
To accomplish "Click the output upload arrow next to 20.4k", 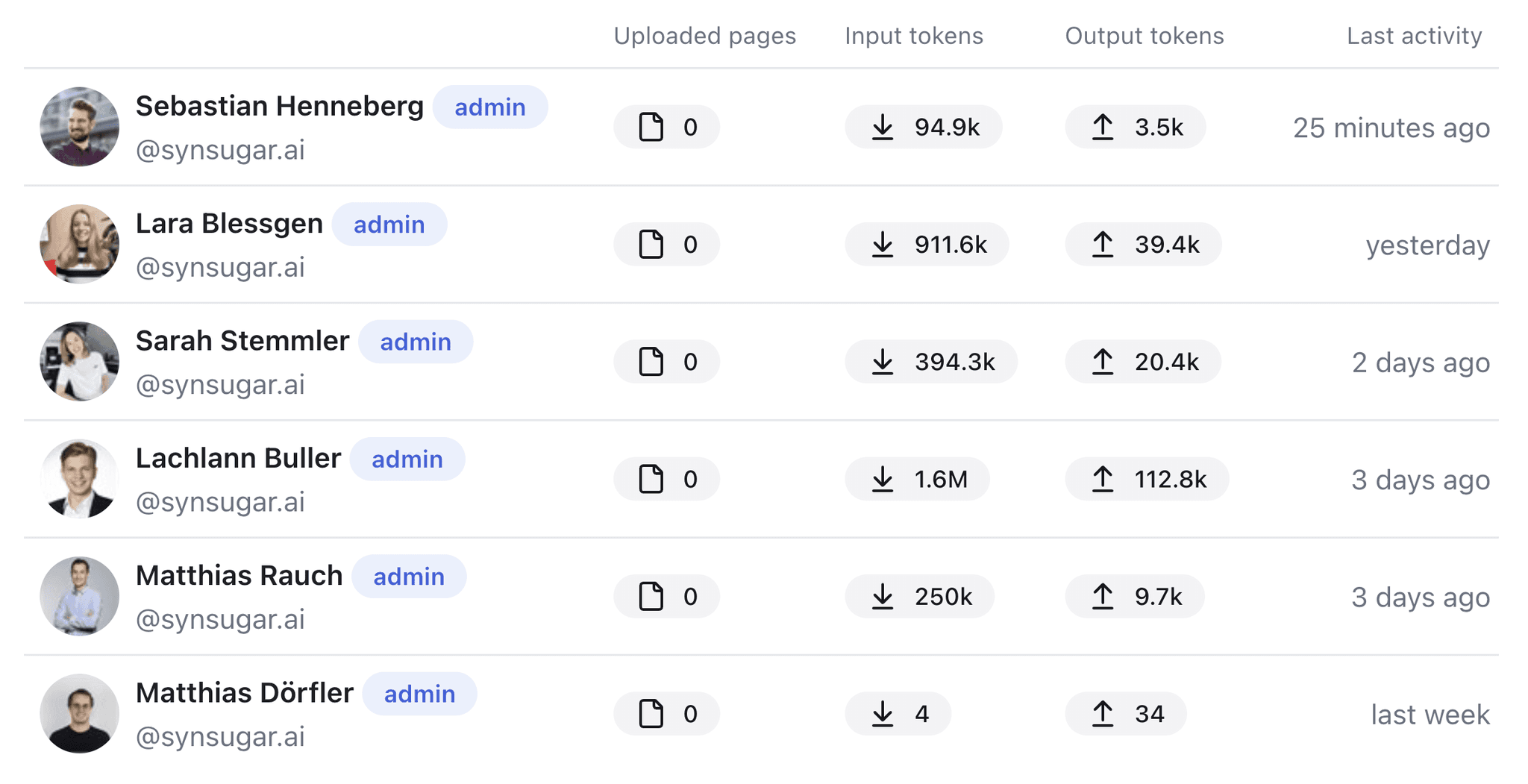I will 1103,361.
